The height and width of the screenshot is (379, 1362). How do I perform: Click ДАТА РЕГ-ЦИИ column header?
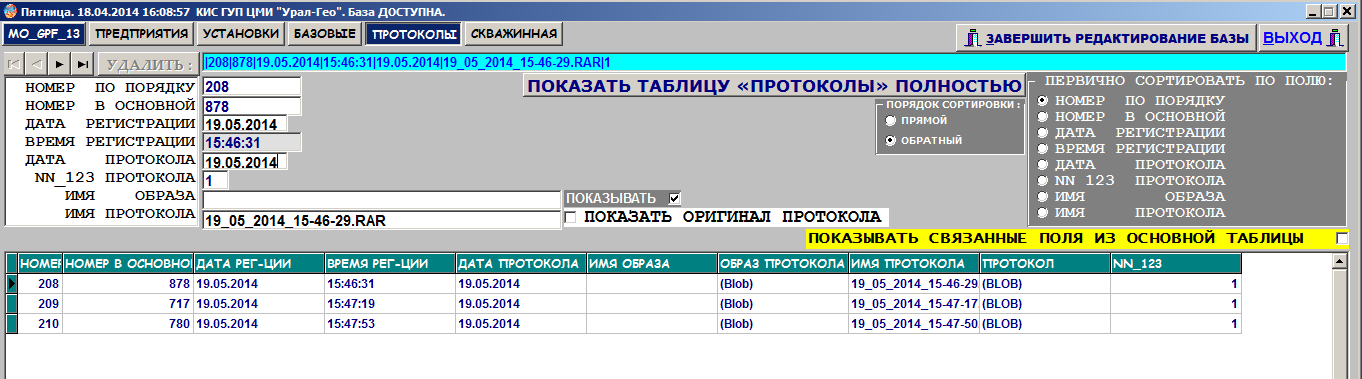(258, 264)
